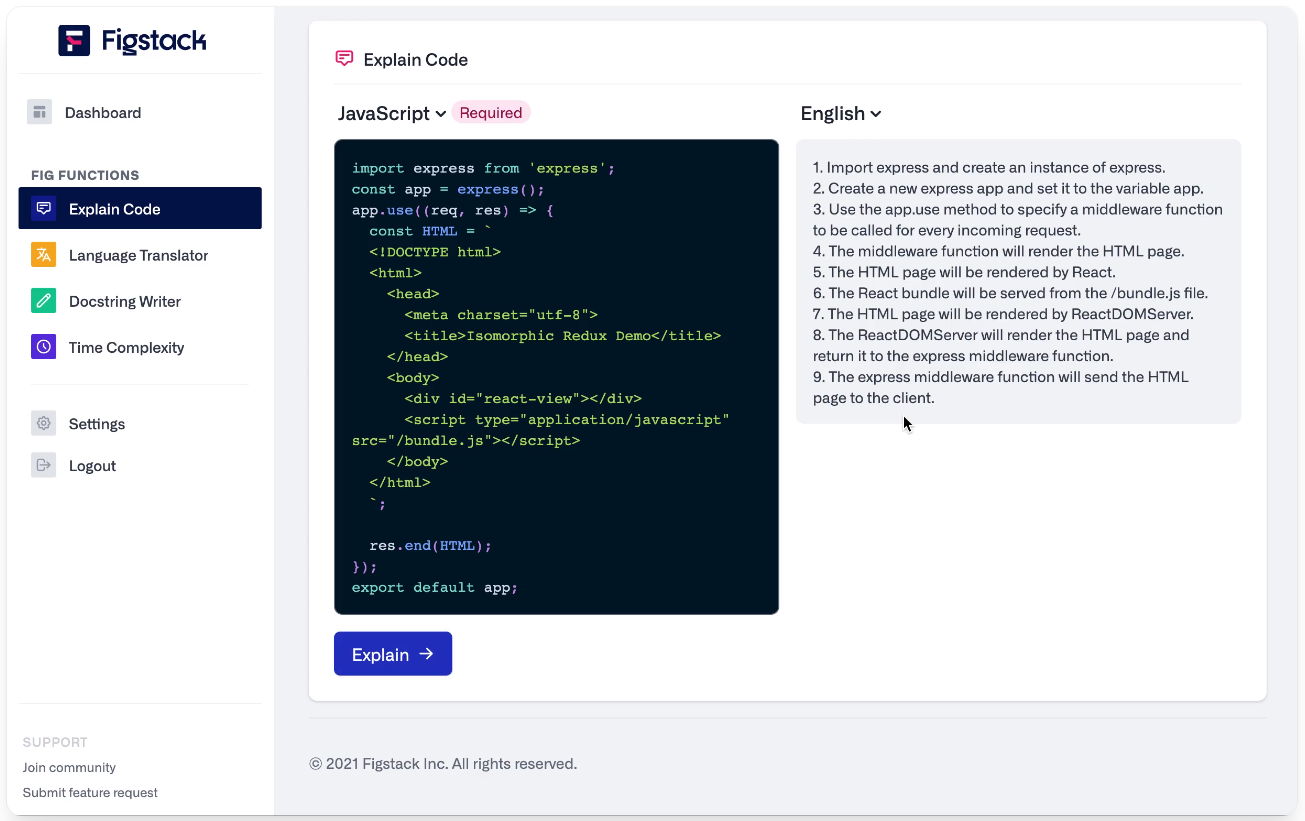The height and width of the screenshot is (821, 1305).
Task: Click the green Docstring Writer pencil icon
Action: point(43,301)
